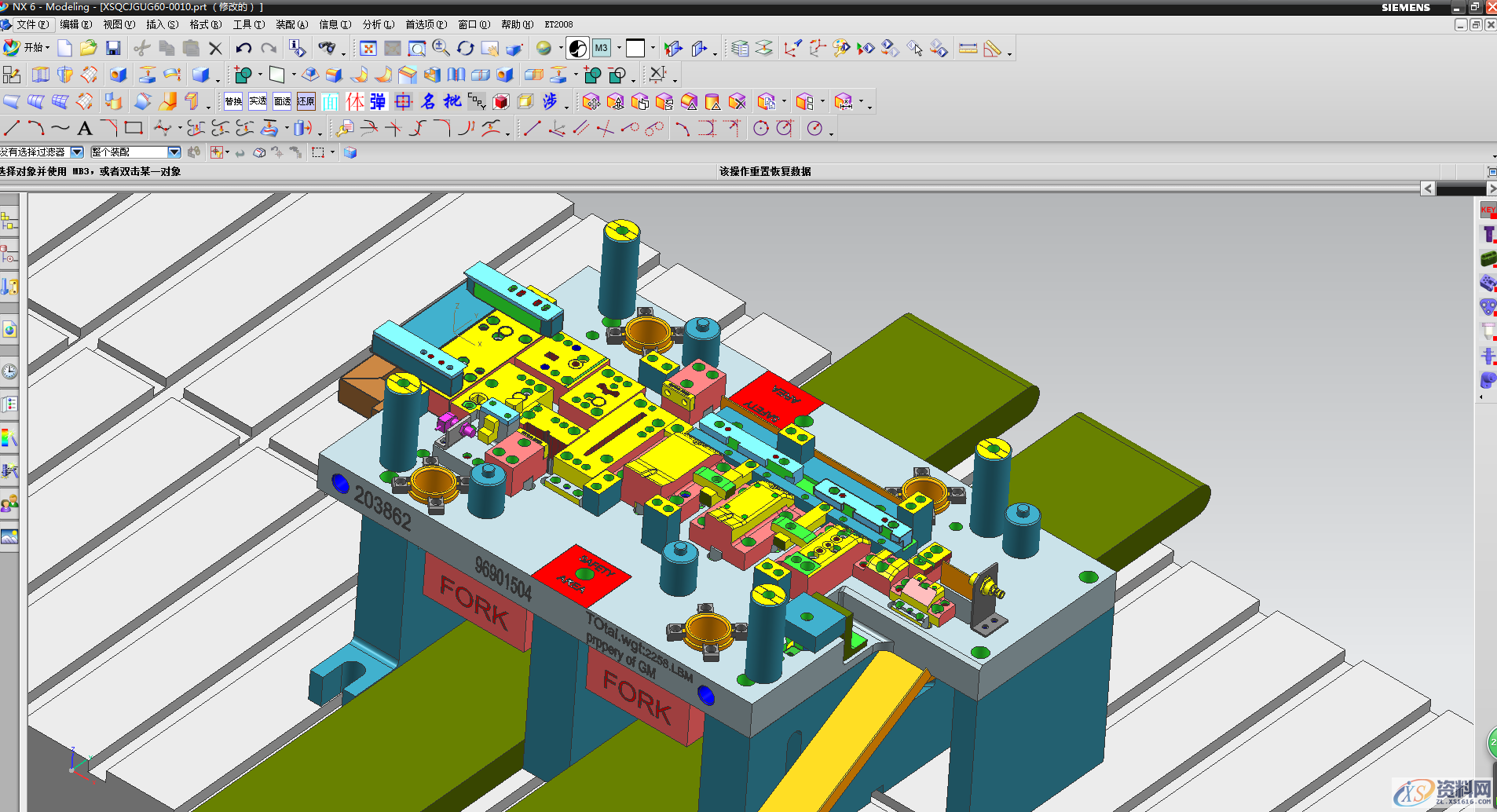Click the binoculars find icon

click(x=326, y=49)
